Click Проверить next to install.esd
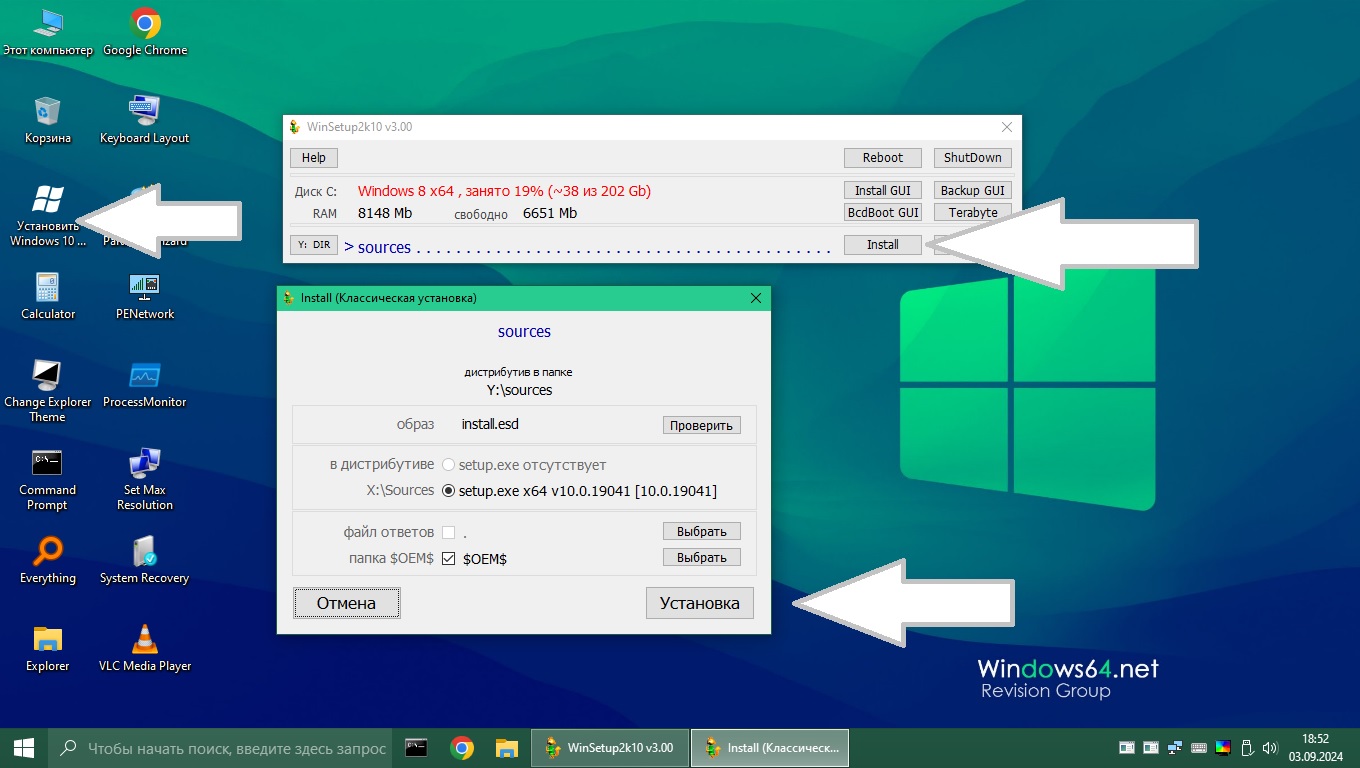The height and width of the screenshot is (768, 1360). point(701,424)
